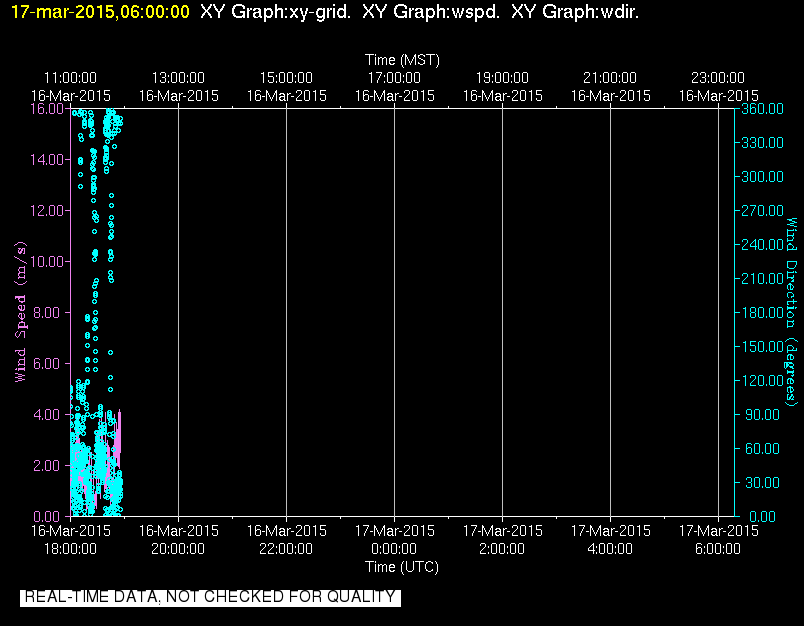Click the 12.00 wind speed tick value
The height and width of the screenshot is (626, 804).
[47, 211]
